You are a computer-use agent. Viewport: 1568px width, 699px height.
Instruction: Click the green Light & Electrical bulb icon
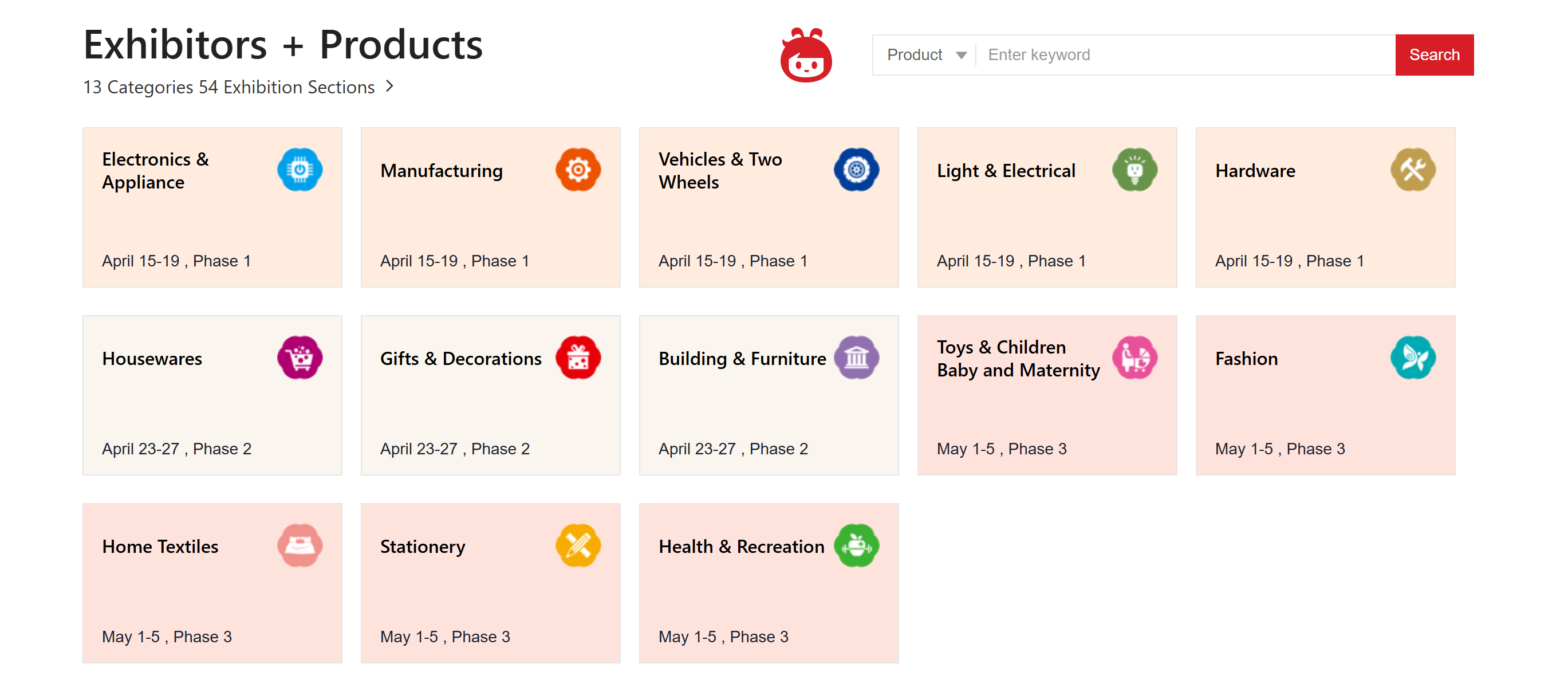pos(1134,170)
